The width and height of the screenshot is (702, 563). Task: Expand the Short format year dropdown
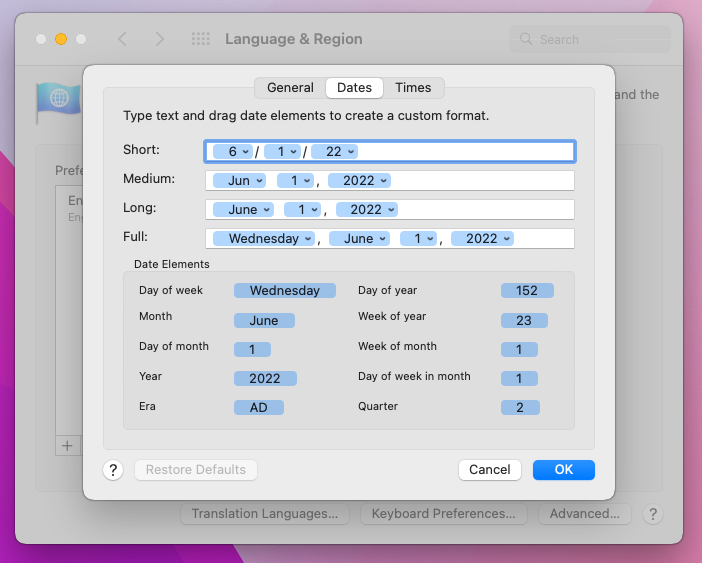tap(351, 152)
